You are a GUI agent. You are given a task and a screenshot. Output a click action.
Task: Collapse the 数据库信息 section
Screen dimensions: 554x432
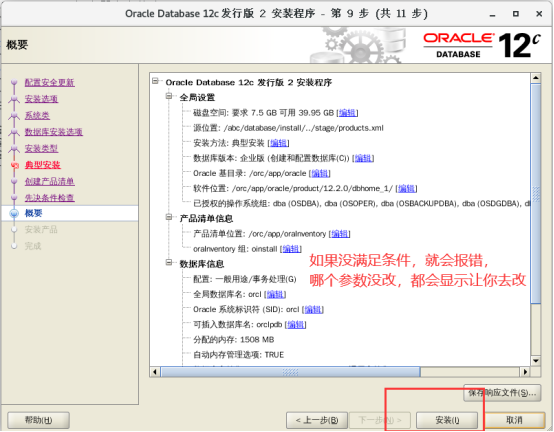pos(169,263)
